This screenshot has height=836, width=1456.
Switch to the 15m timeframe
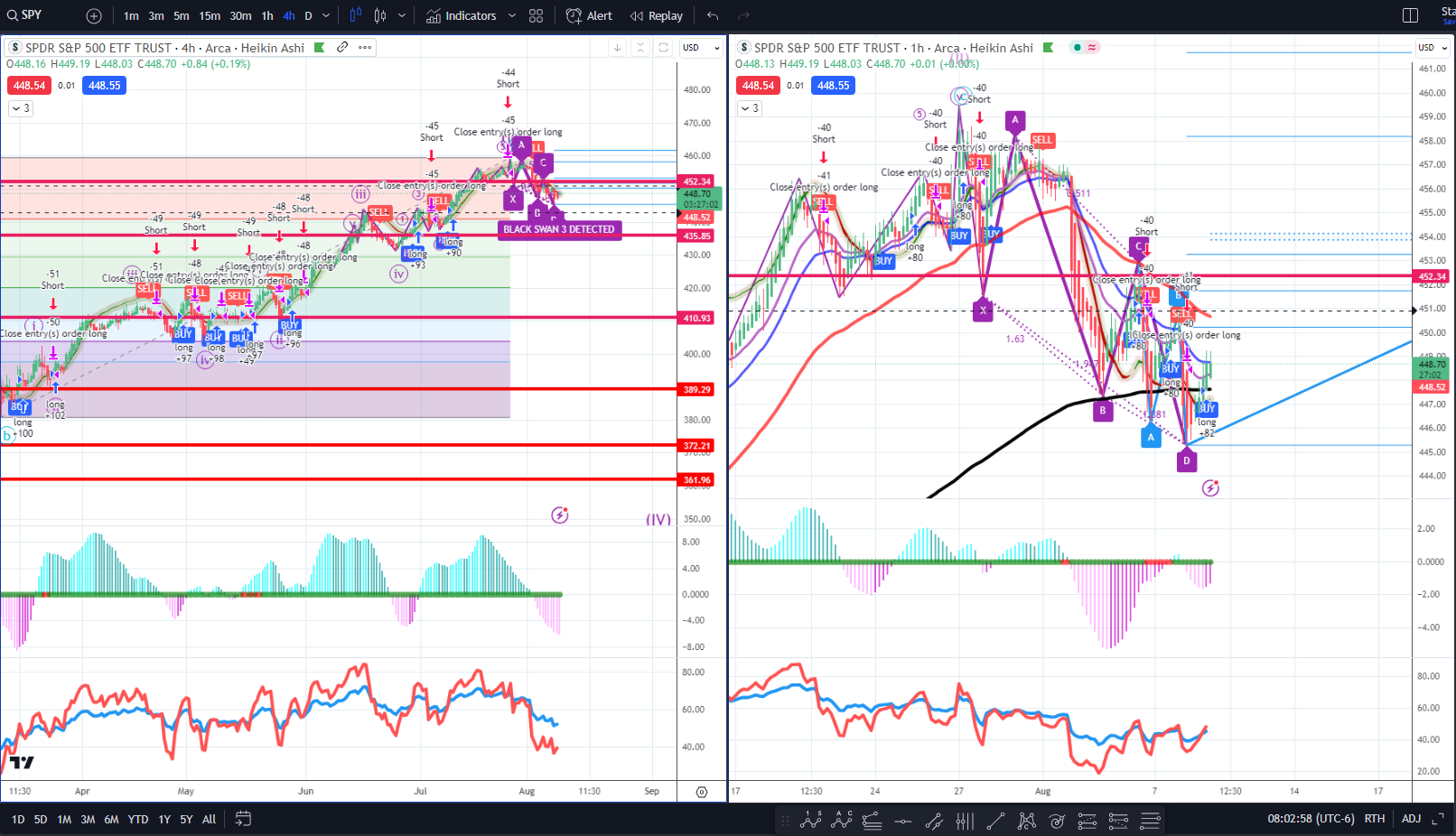tap(210, 15)
